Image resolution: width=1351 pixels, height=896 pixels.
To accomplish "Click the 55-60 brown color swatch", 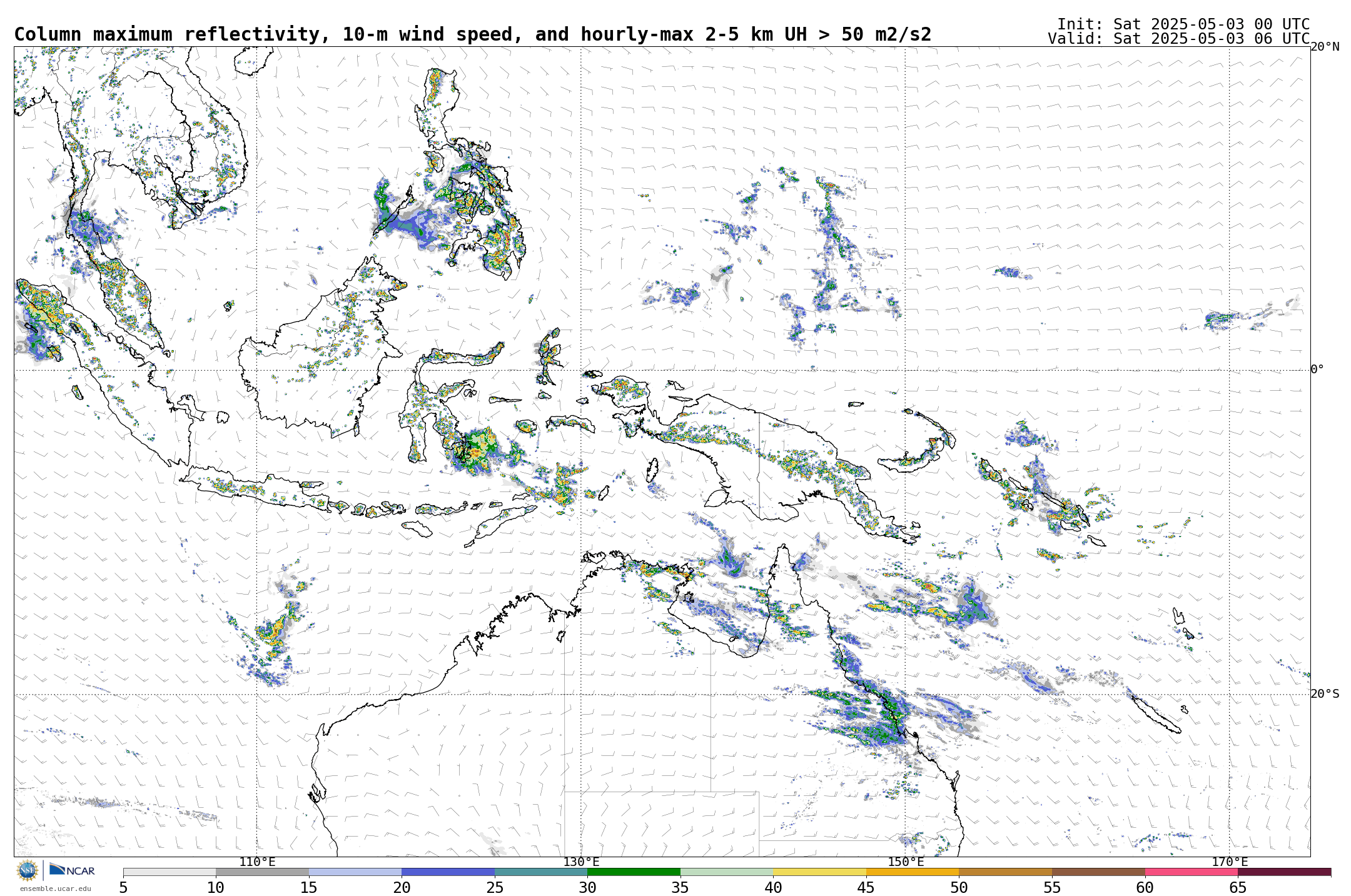I will [x=1098, y=872].
